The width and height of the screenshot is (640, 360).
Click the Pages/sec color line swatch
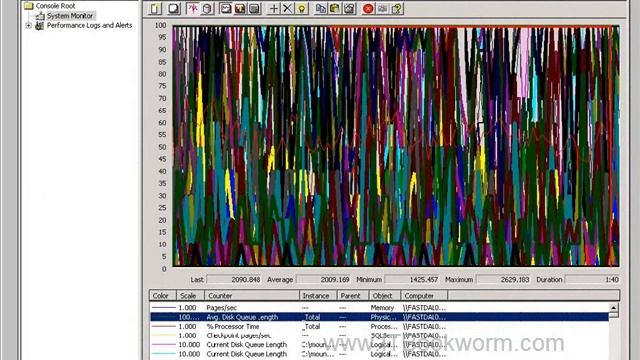163,308
